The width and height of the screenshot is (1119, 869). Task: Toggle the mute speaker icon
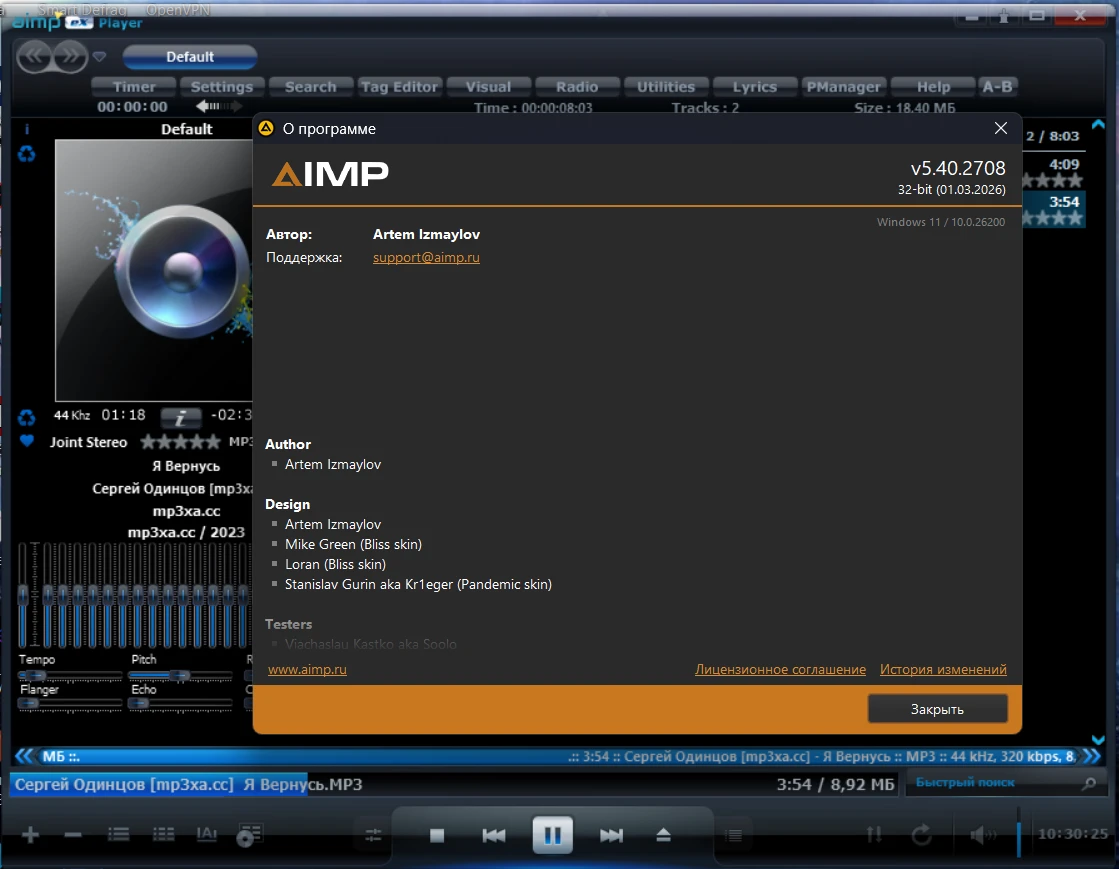point(982,834)
